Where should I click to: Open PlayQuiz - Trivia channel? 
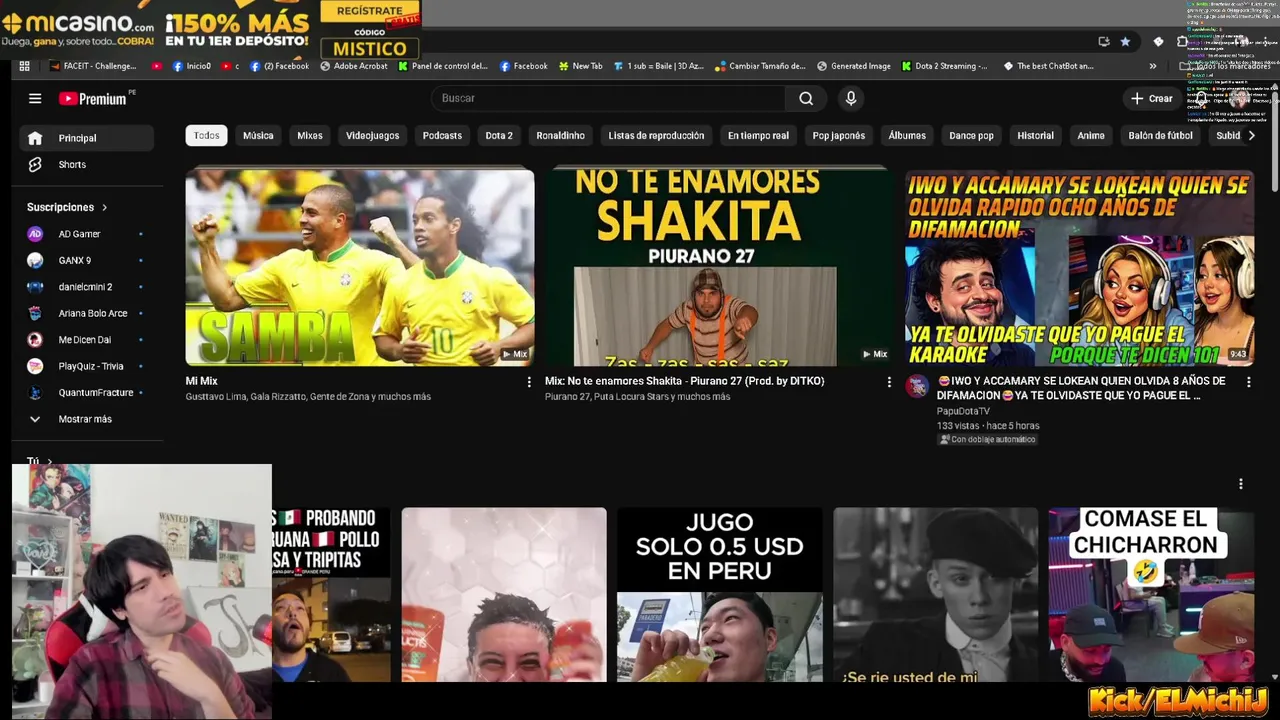(x=87, y=366)
